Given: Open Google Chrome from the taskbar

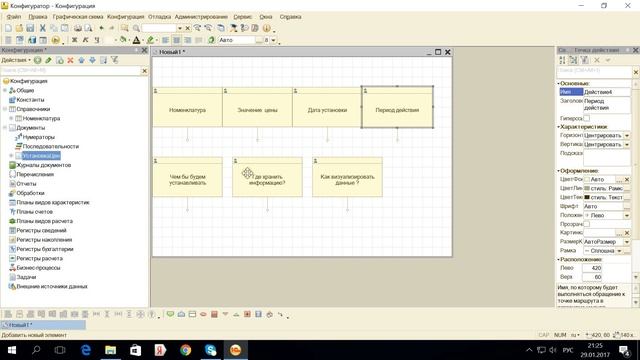Looking at the screenshot, I should pos(186,350).
